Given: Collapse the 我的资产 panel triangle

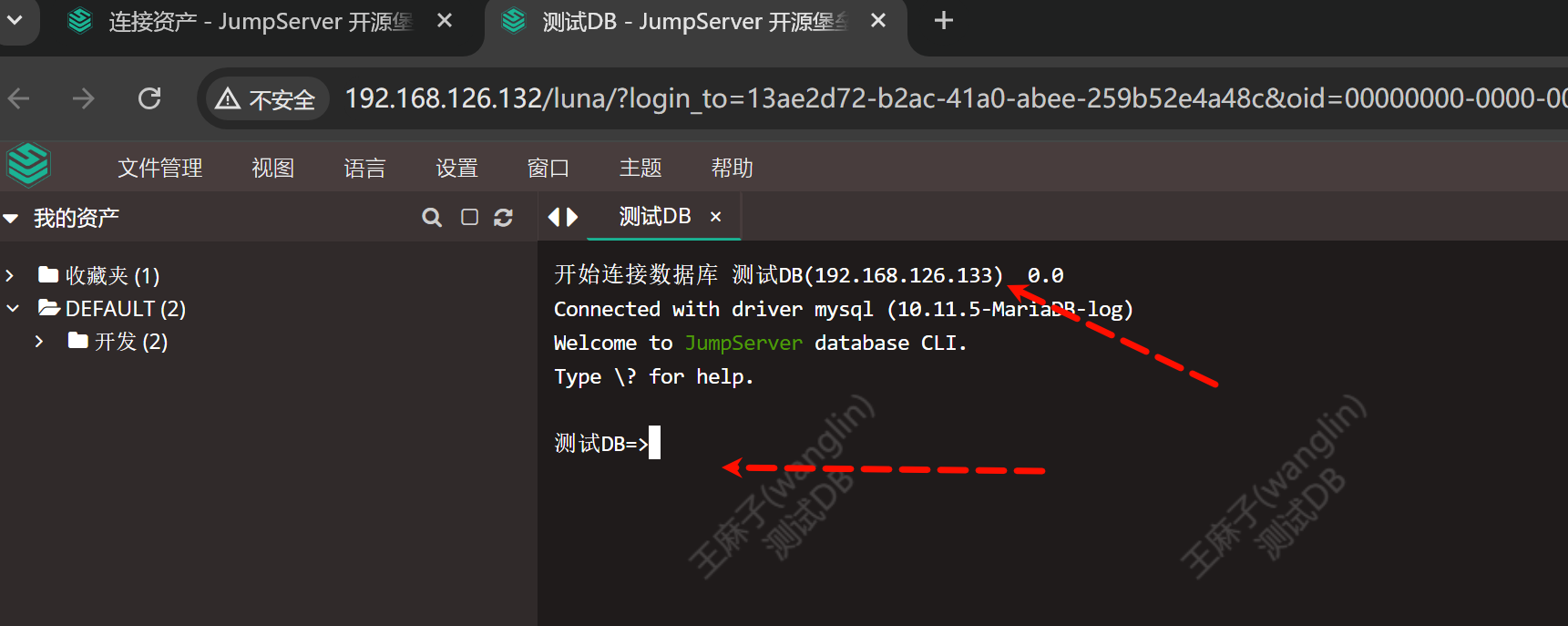Looking at the screenshot, I should coord(11,219).
